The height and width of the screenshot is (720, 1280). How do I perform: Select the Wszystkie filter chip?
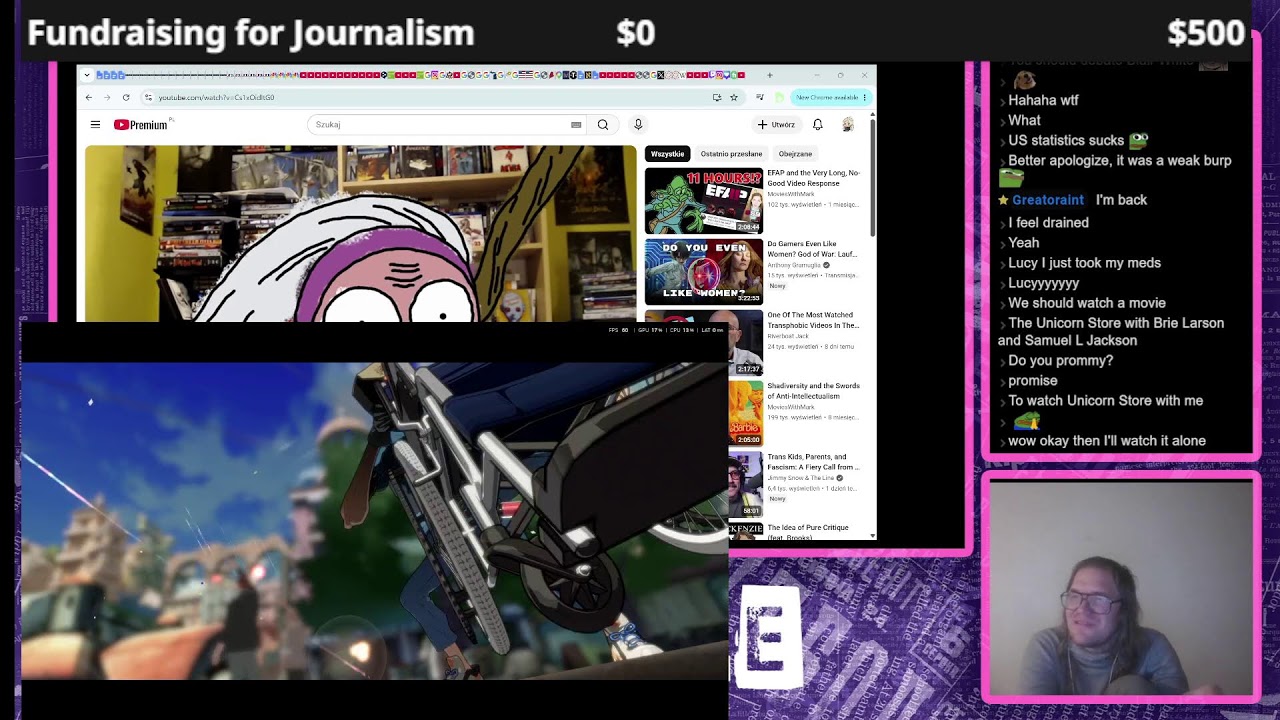(668, 154)
